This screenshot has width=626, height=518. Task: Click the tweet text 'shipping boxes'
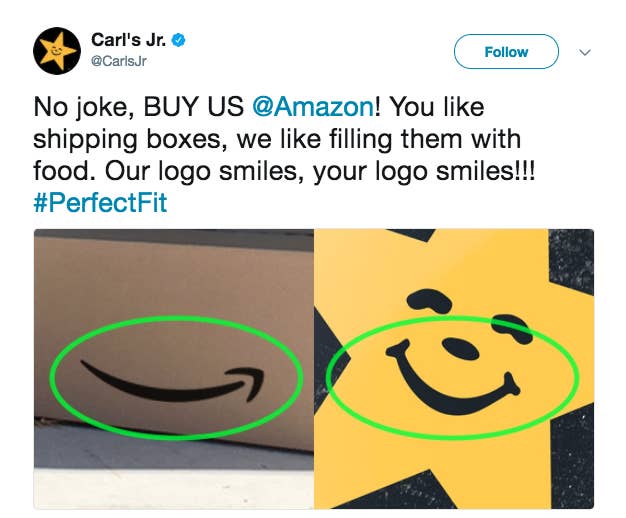pos(131,140)
